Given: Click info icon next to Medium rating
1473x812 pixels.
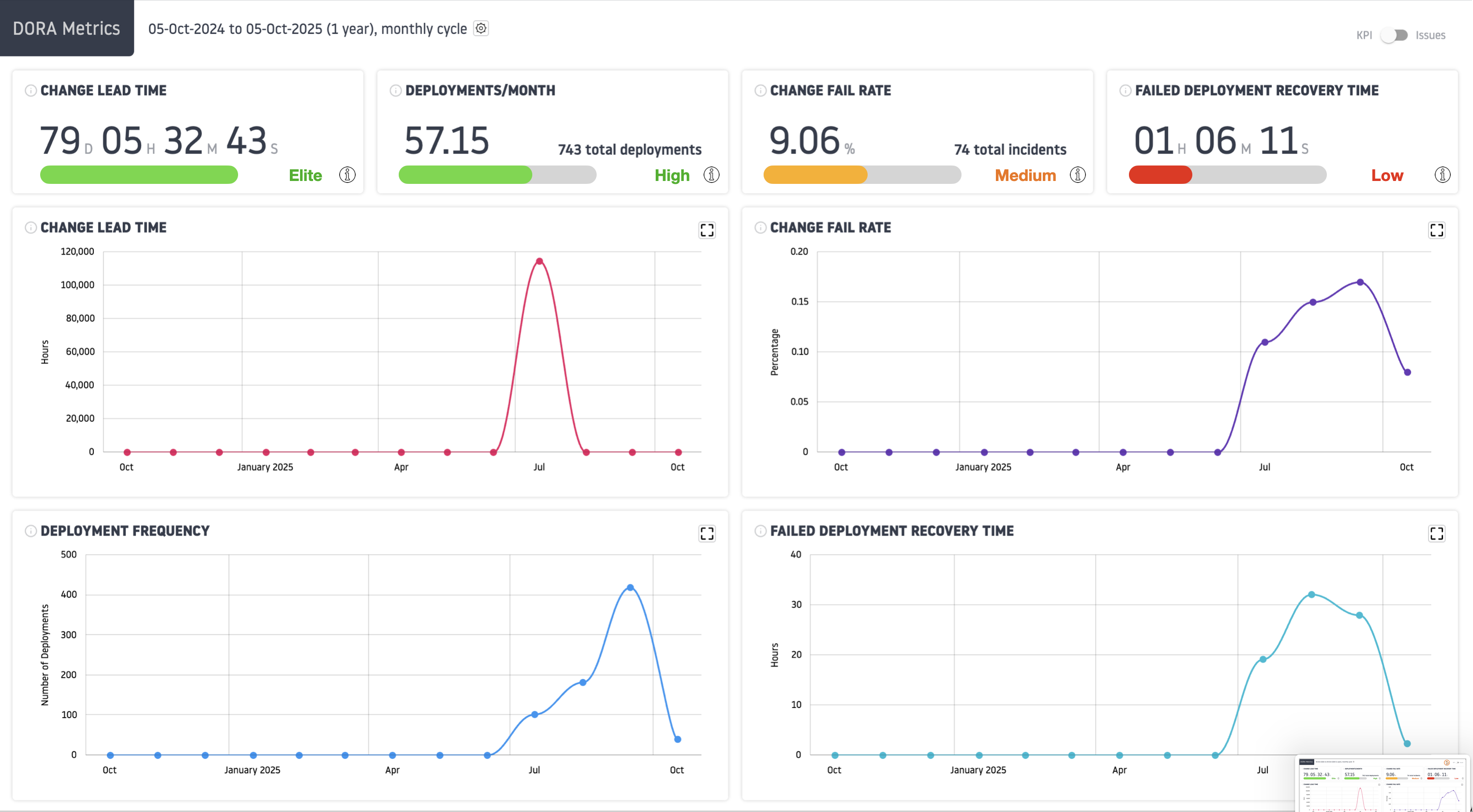Looking at the screenshot, I should pyautogui.click(x=1077, y=175).
